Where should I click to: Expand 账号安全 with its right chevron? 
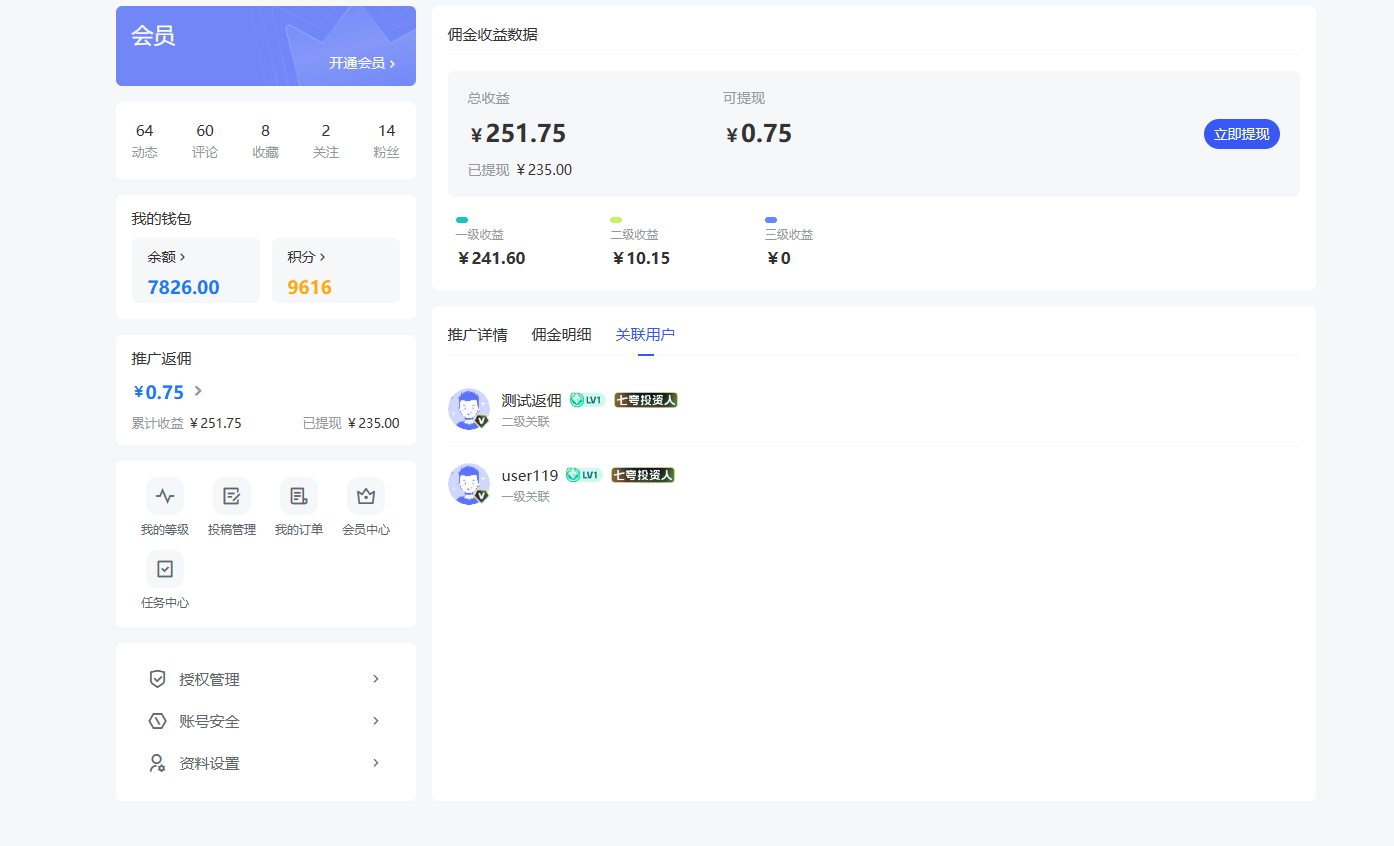coord(376,721)
